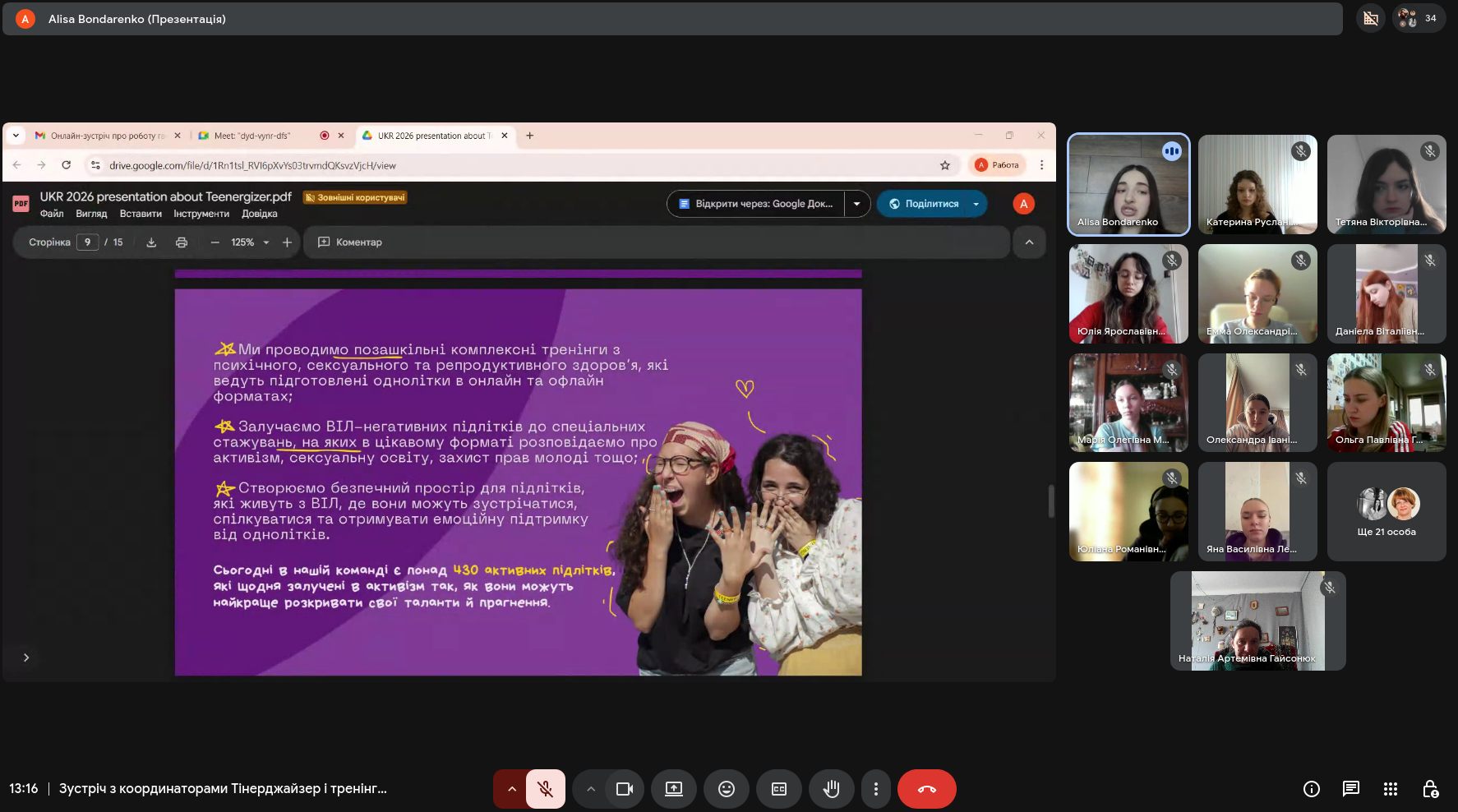The height and width of the screenshot is (812, 1458).
Task: Open the 125% zoom level dropdown
Action: pyautogui.click(x=250, y=242)
